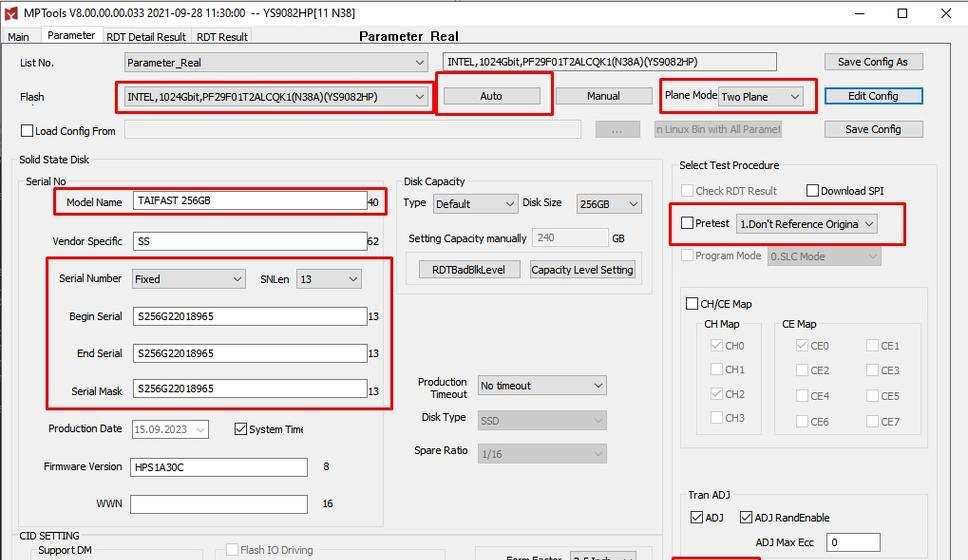
Task: Click the MPTools app icon in title bar
Action: tap(11, 13)
